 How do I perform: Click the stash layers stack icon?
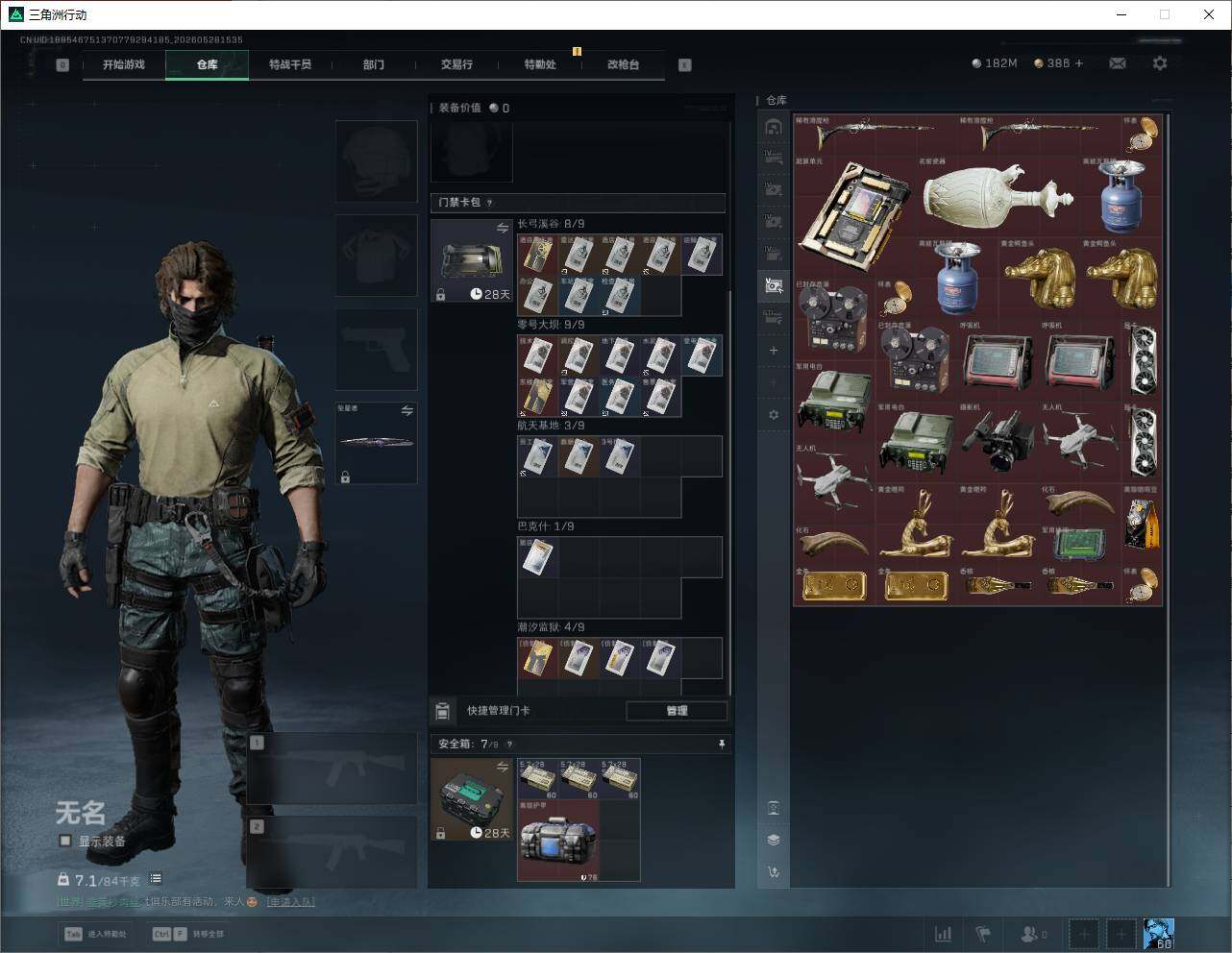(x=774, y=840)
